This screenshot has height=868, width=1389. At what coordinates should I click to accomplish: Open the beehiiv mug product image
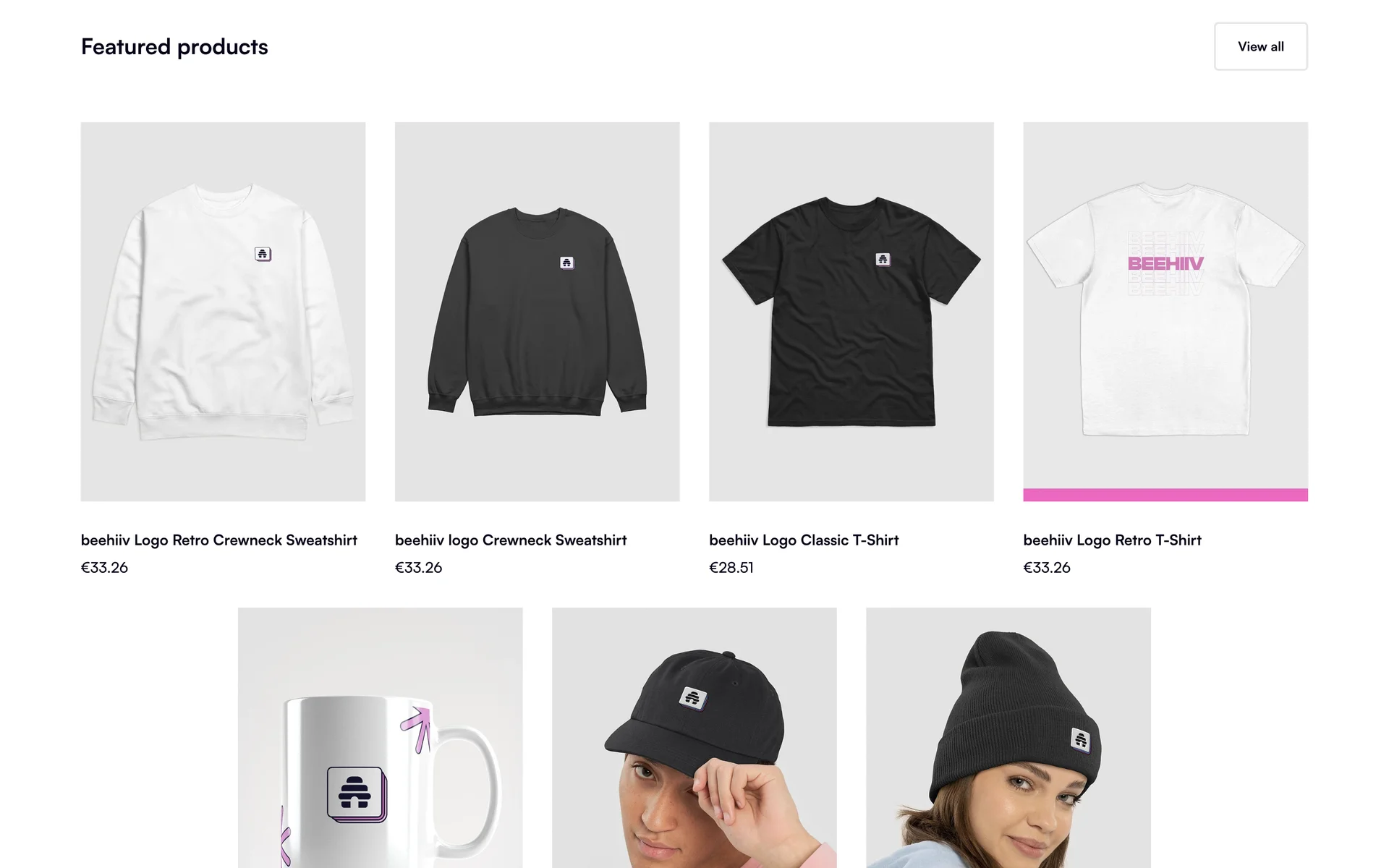(x=380, y=738)
